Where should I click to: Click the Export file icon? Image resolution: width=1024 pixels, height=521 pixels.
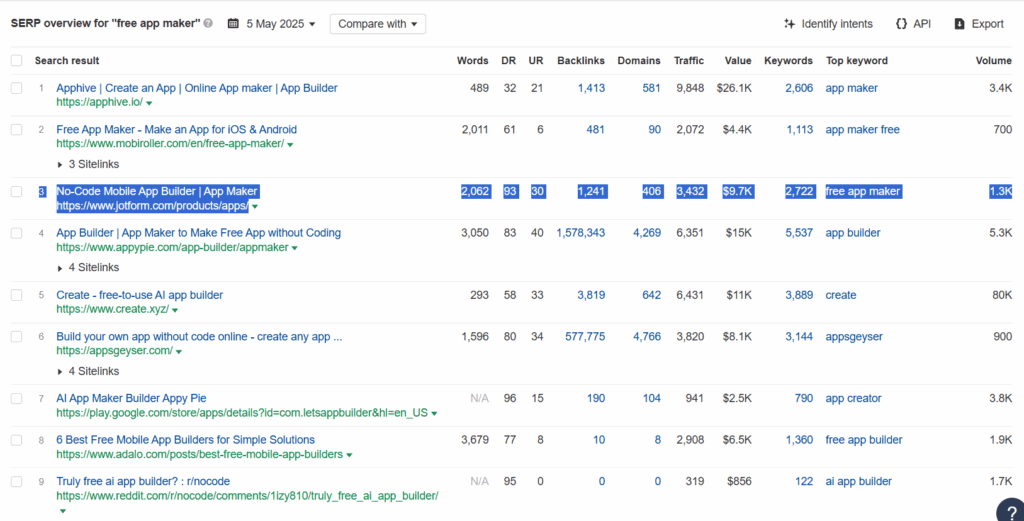coord(959,24)
